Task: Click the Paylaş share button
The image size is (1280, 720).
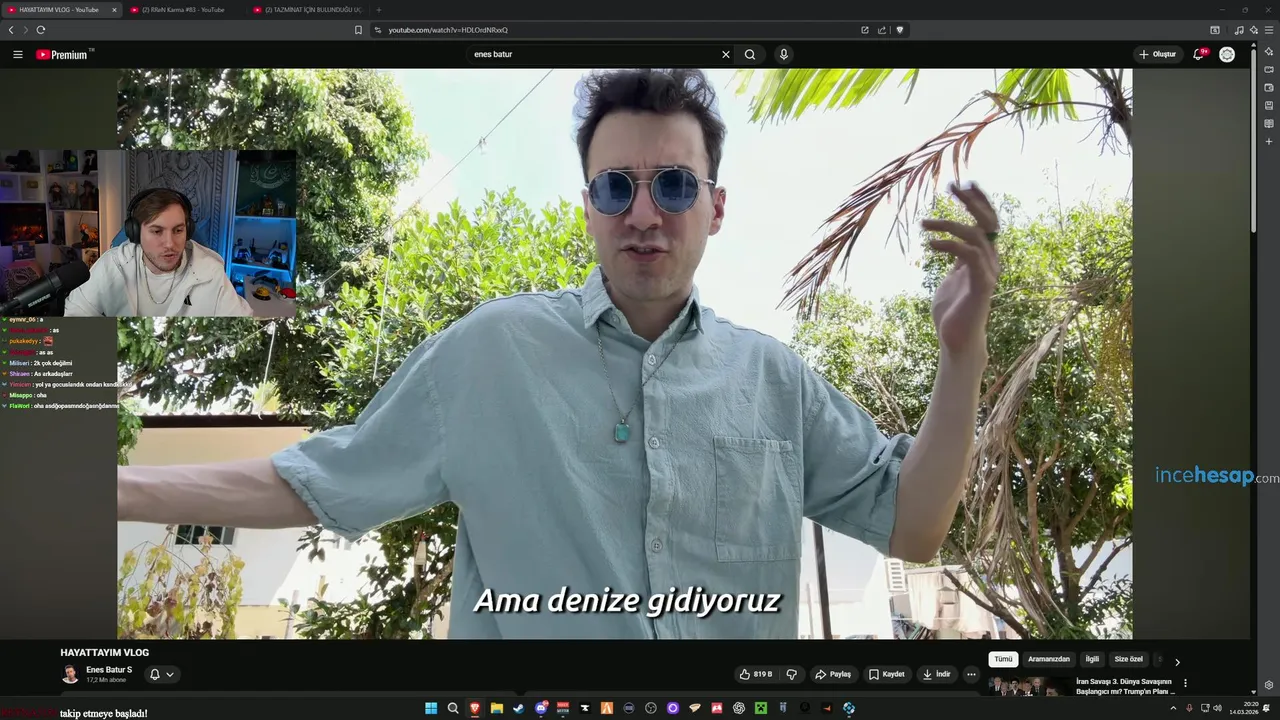Action: pyautogui.click(x=834, y=674)
